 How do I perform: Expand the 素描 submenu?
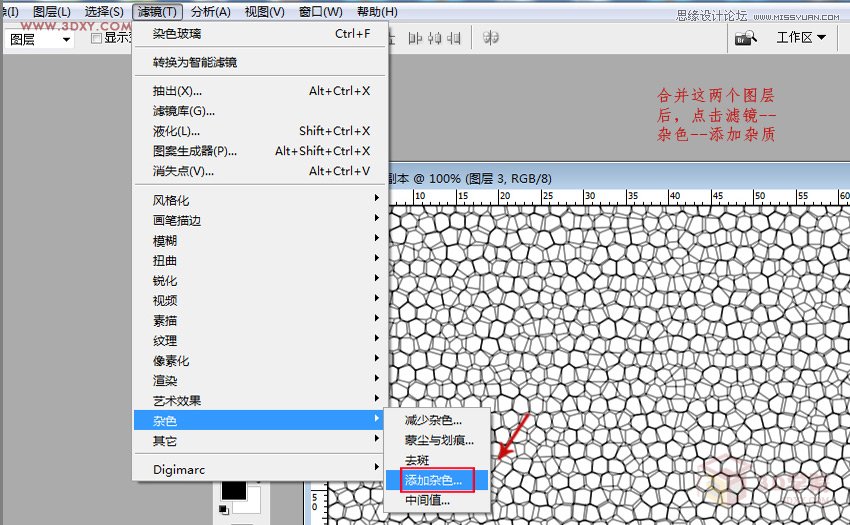pyautogui.click(x=261, y=321)
